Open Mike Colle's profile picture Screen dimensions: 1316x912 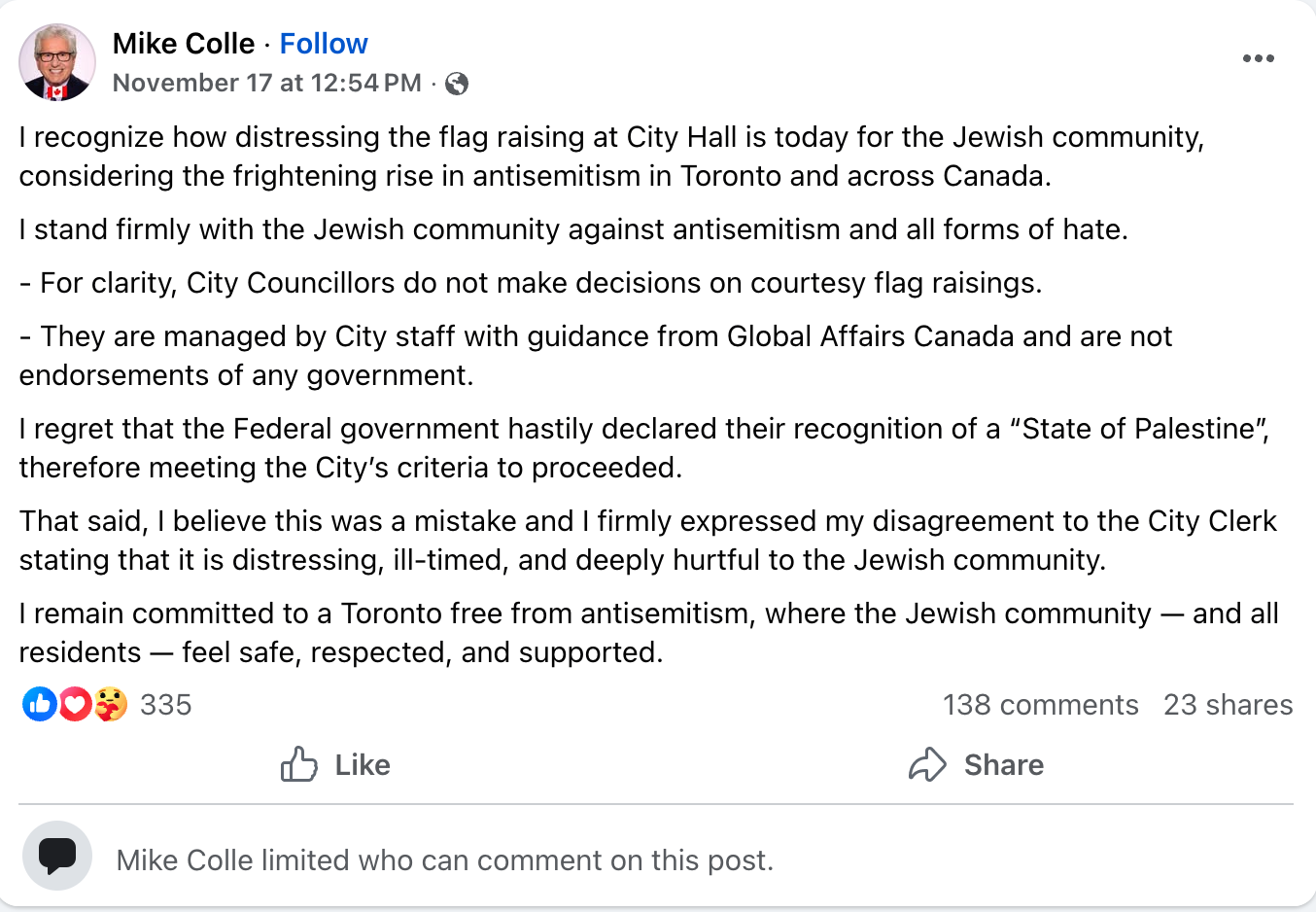57,62
